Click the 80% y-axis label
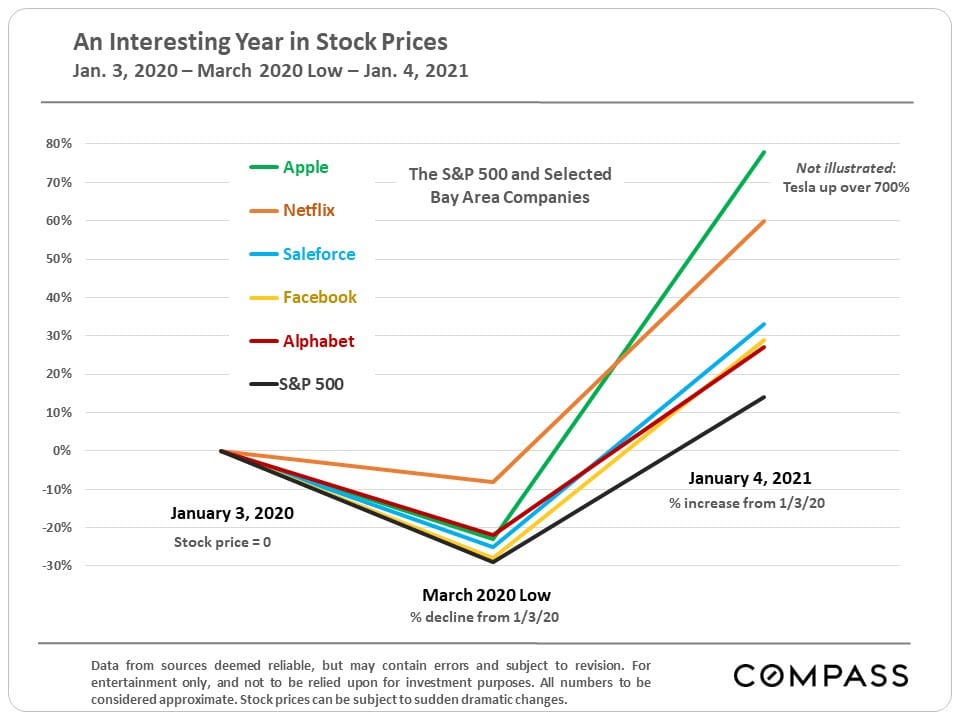Image resolution: width=960 pixels, height=720 pixels. (59, 143)
